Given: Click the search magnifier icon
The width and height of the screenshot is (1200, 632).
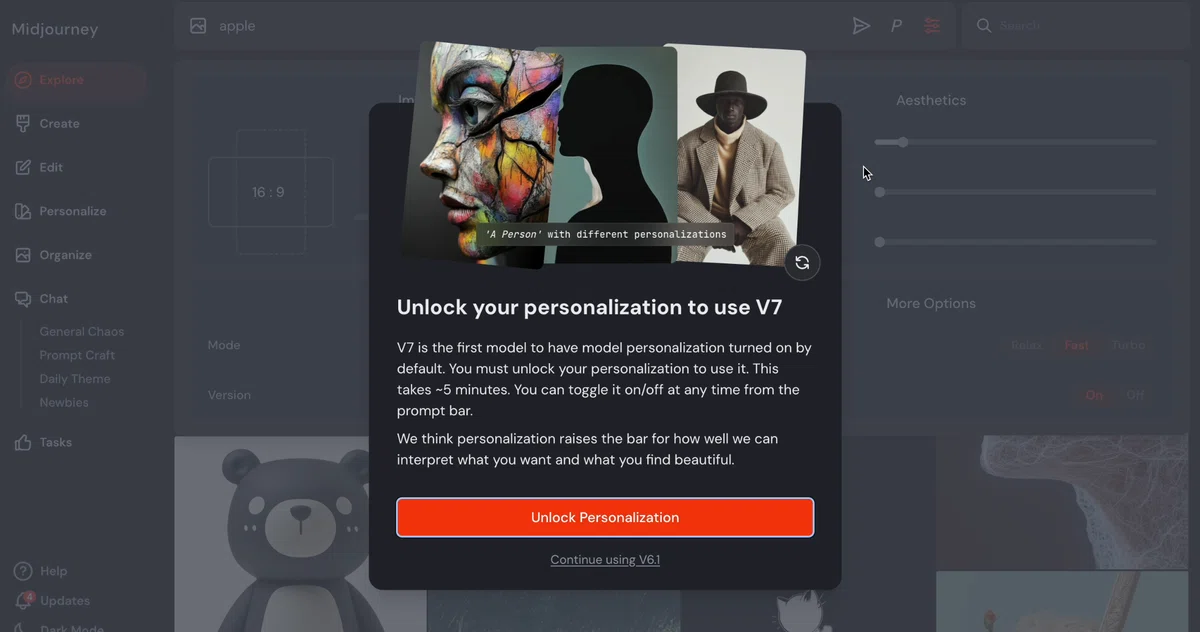Looking at the screenshot, I should coord(984,26).
